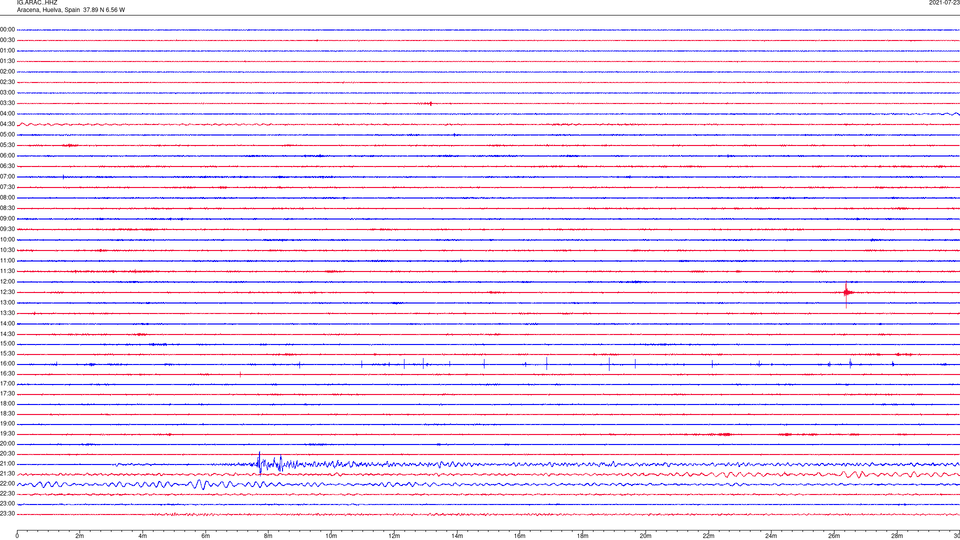The image size is (960, 540).
Task: Select the 08:00 trace time label
Action: click(x=7, y=198)
